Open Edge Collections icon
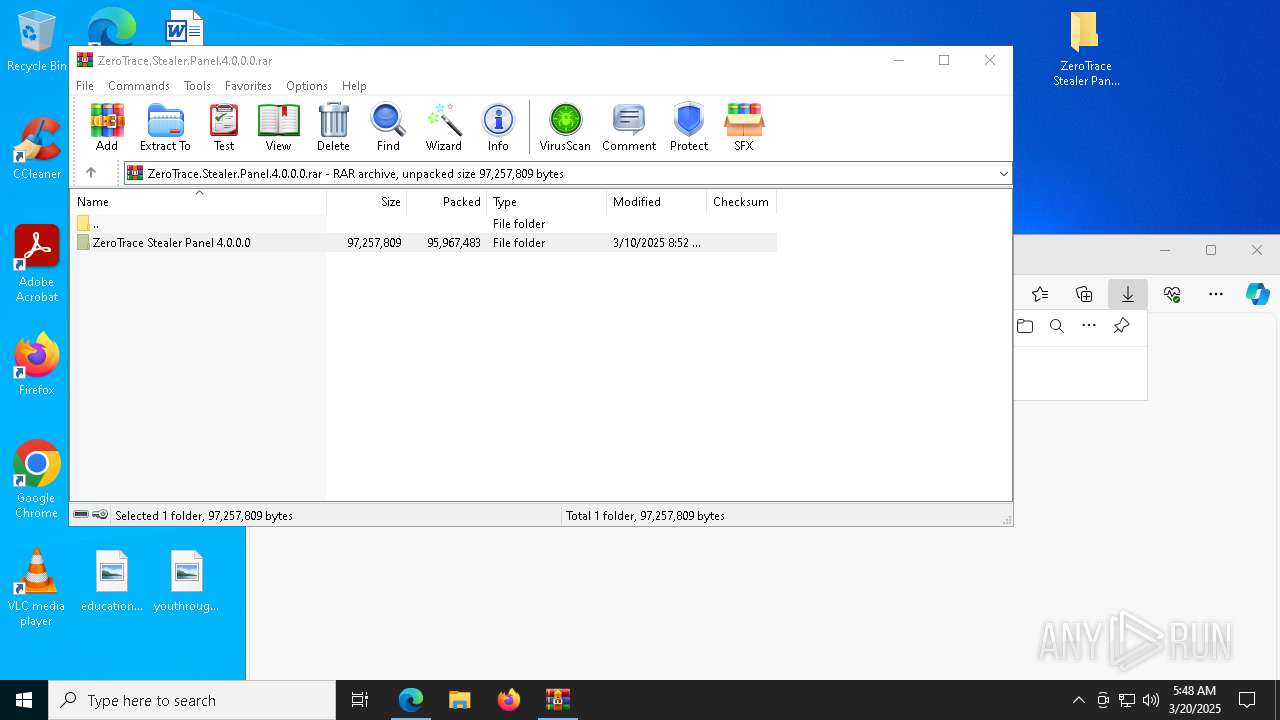The image size is (1280, 720). (x=1084, y=294)
